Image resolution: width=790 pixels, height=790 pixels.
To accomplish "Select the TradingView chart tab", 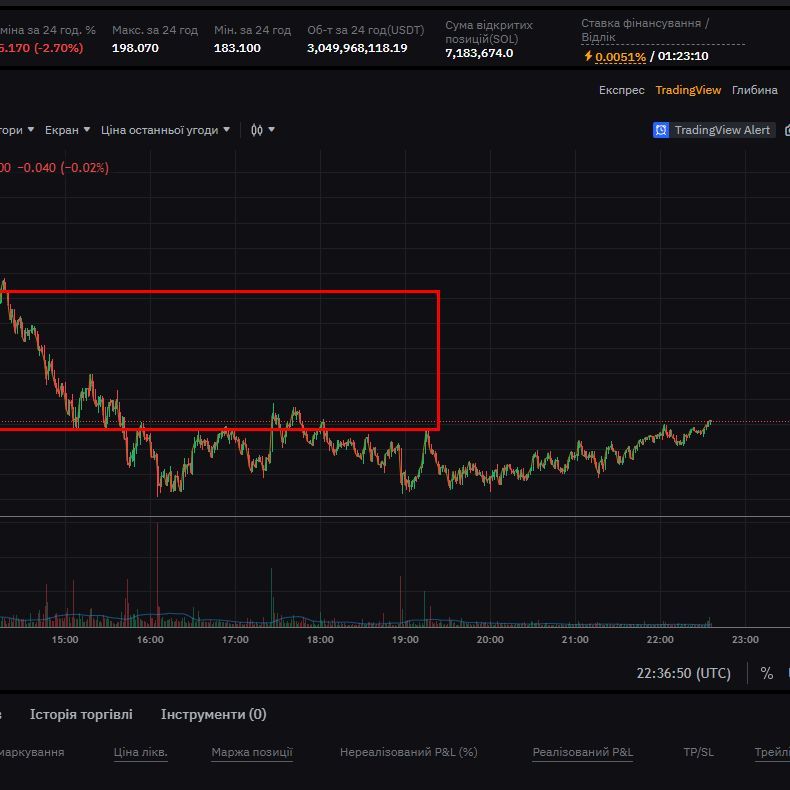I will tap(688, 90).
